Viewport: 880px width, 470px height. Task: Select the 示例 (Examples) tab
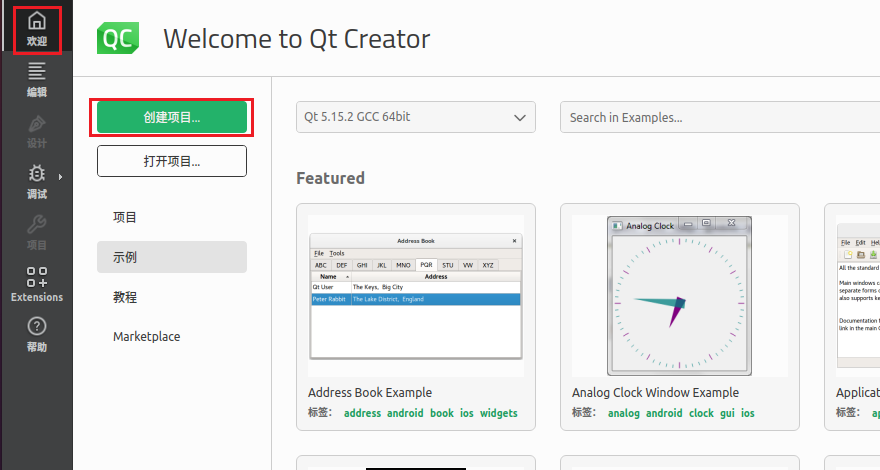pyautogui.click(x=172, y=257)
